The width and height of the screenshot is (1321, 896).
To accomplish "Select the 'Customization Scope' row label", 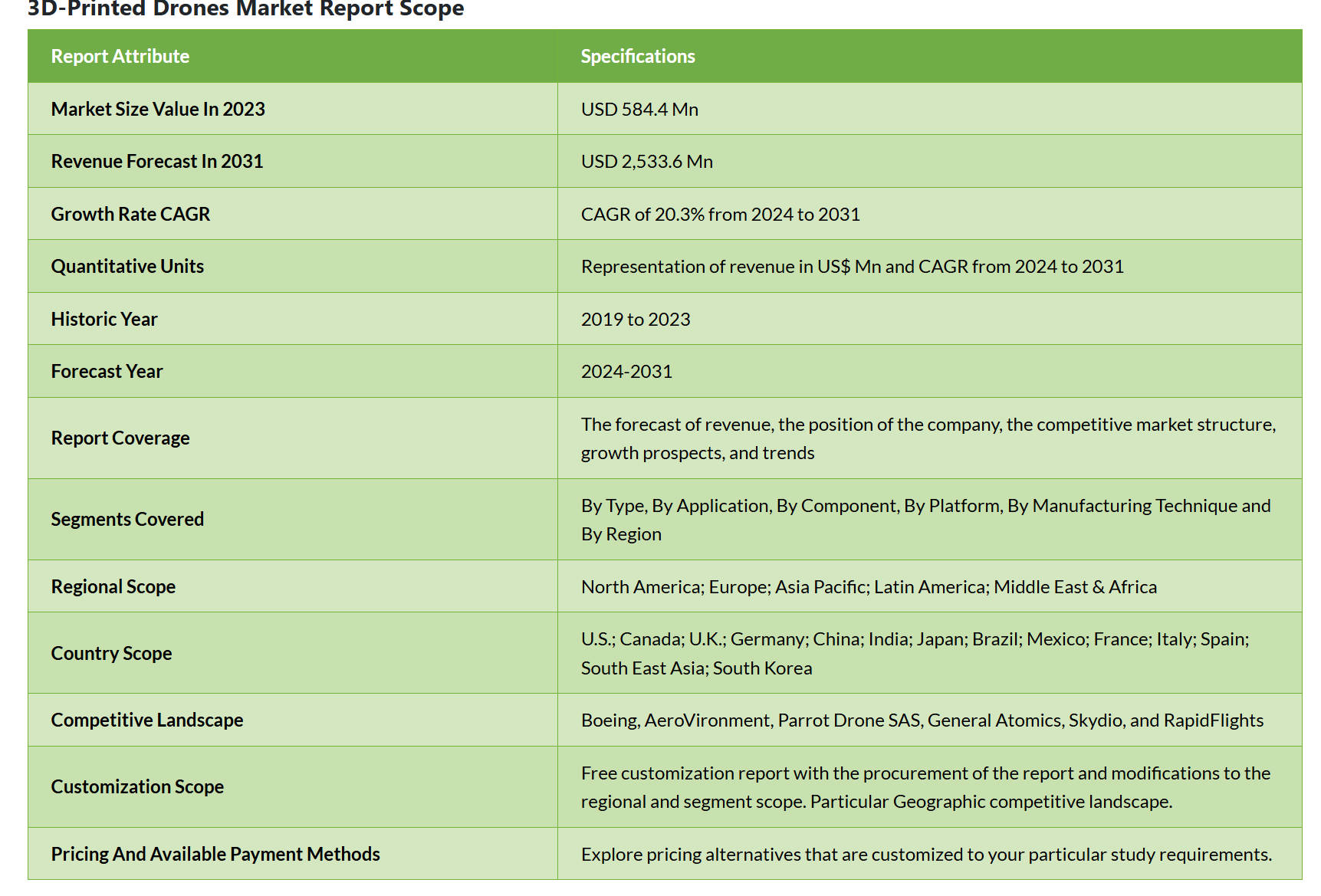I will coord(137,787).
